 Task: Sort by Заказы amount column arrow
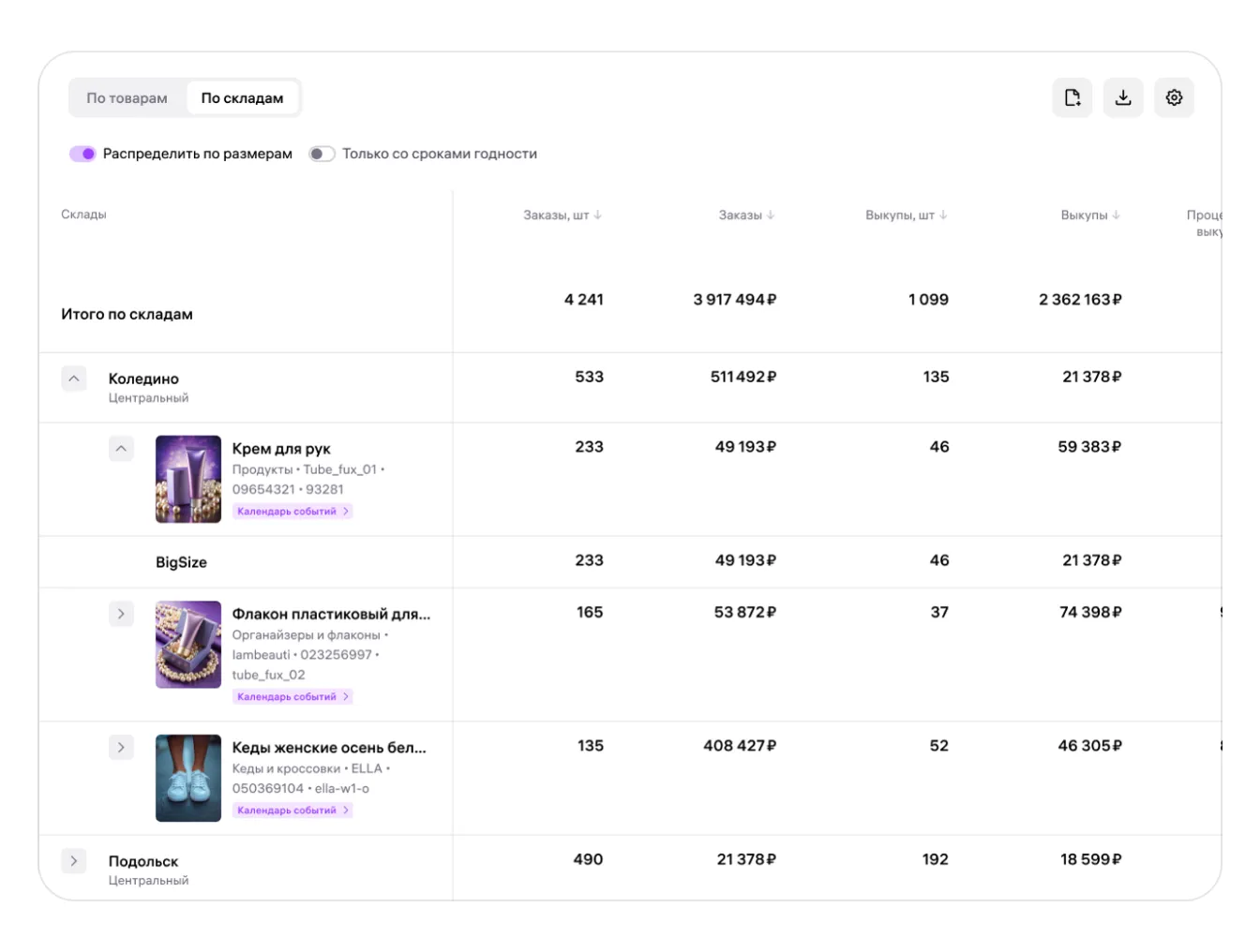(771, 216)
